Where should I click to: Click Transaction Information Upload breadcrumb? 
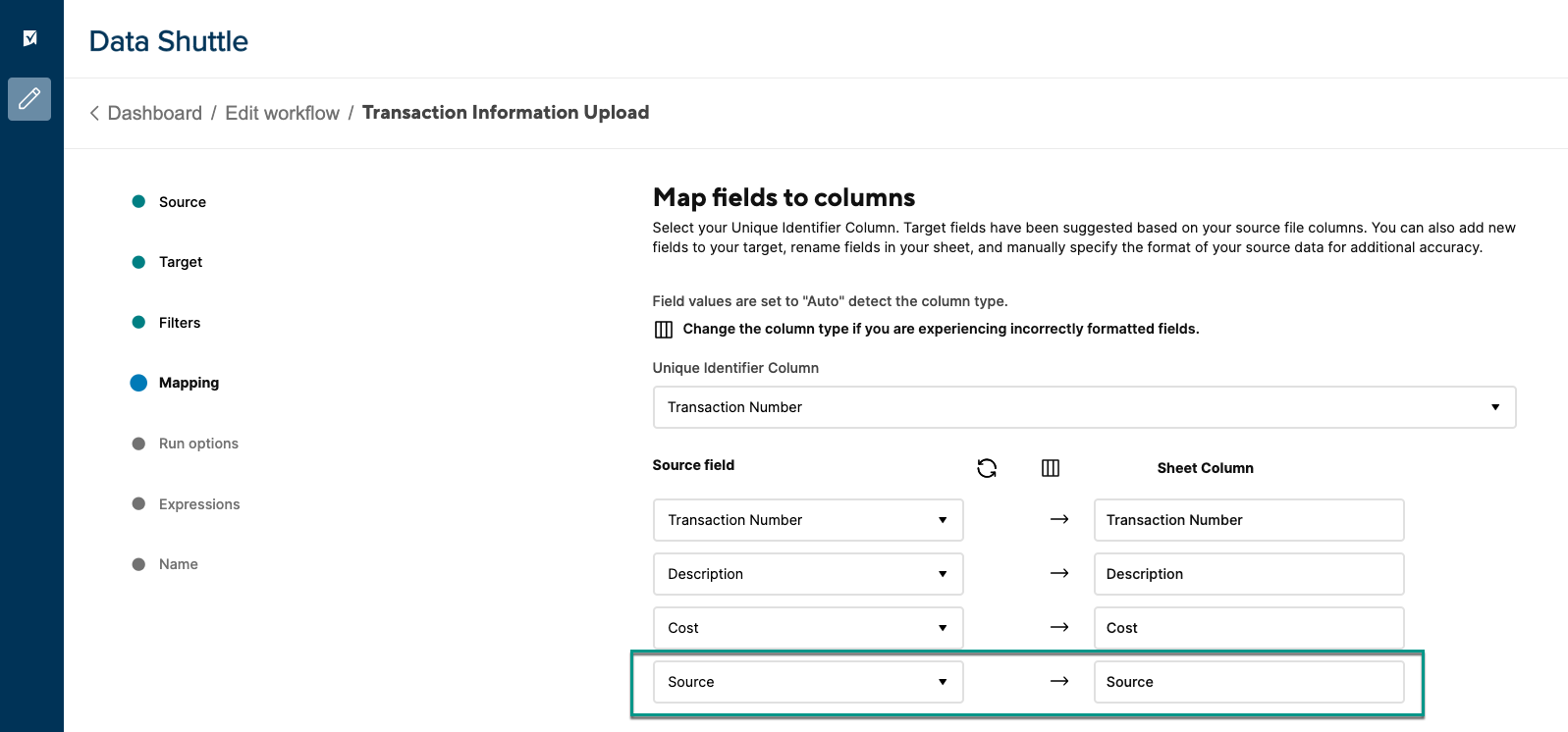(506, 113)
